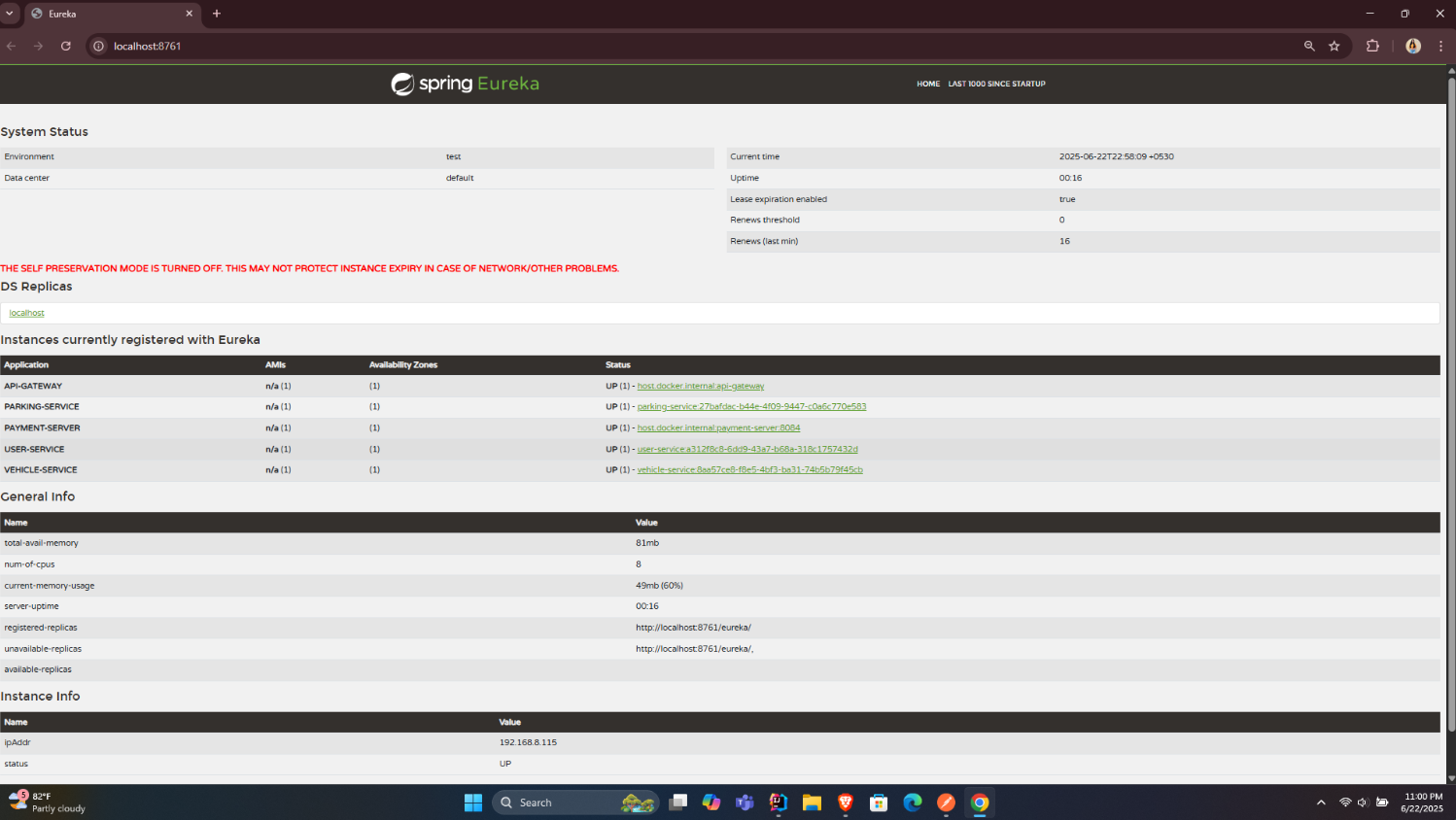
Task: Bookmark this page with the star icon
Action: tap(1335, 46)
